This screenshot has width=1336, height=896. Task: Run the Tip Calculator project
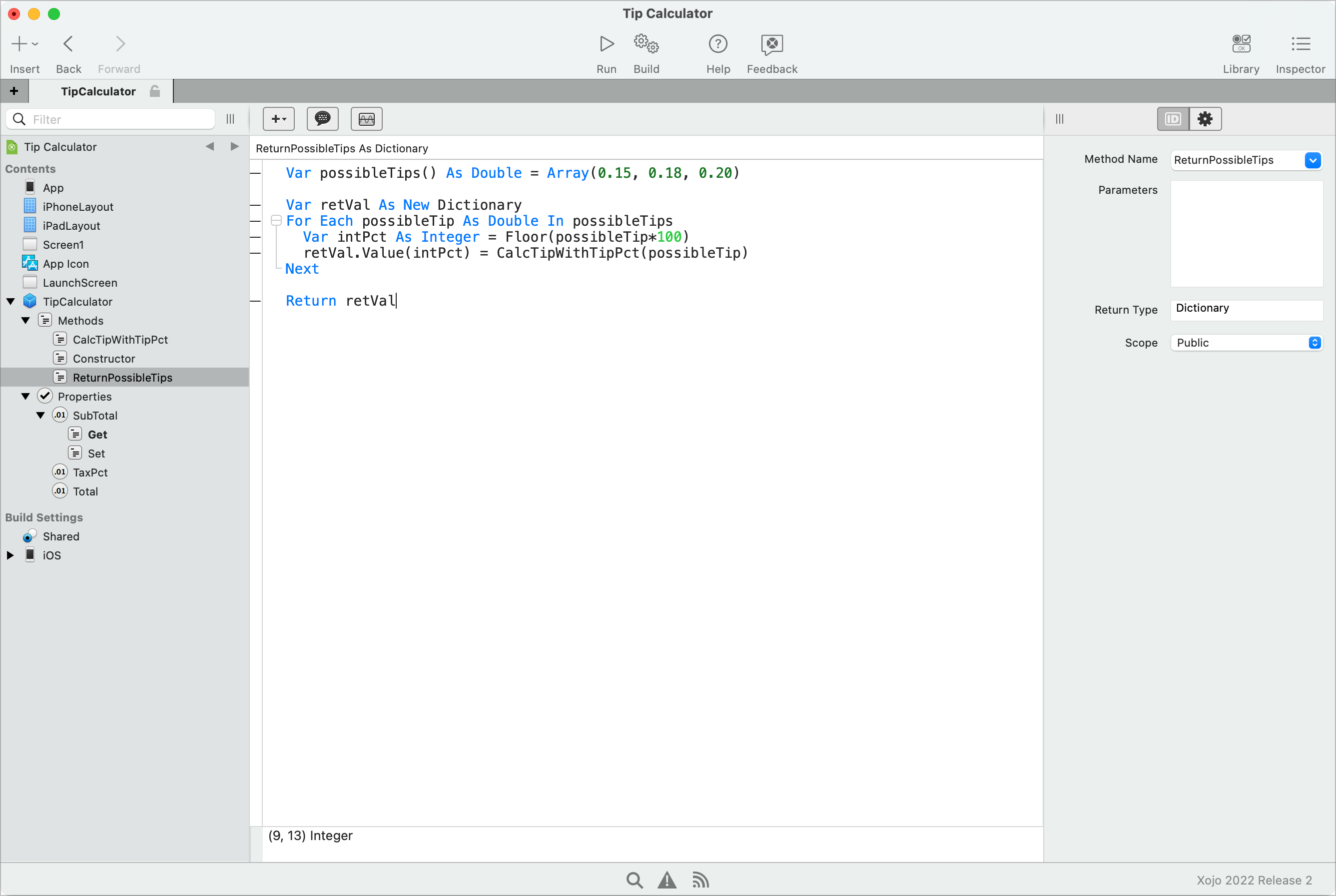606,51
